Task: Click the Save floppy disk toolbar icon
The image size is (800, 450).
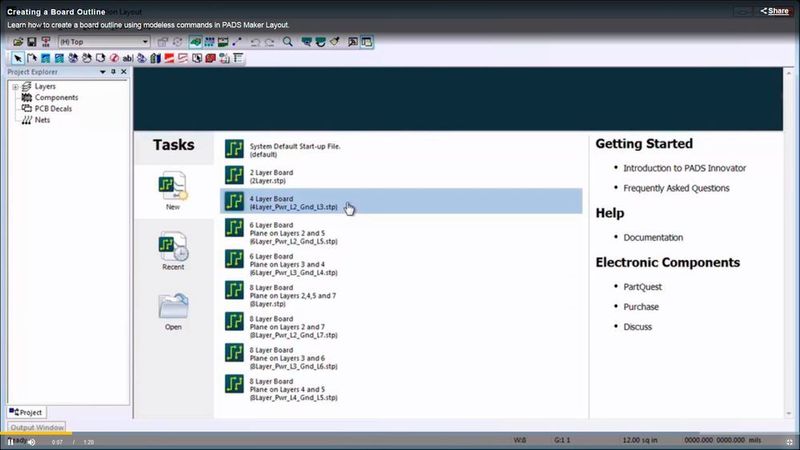Action: [x=32, y=42]
